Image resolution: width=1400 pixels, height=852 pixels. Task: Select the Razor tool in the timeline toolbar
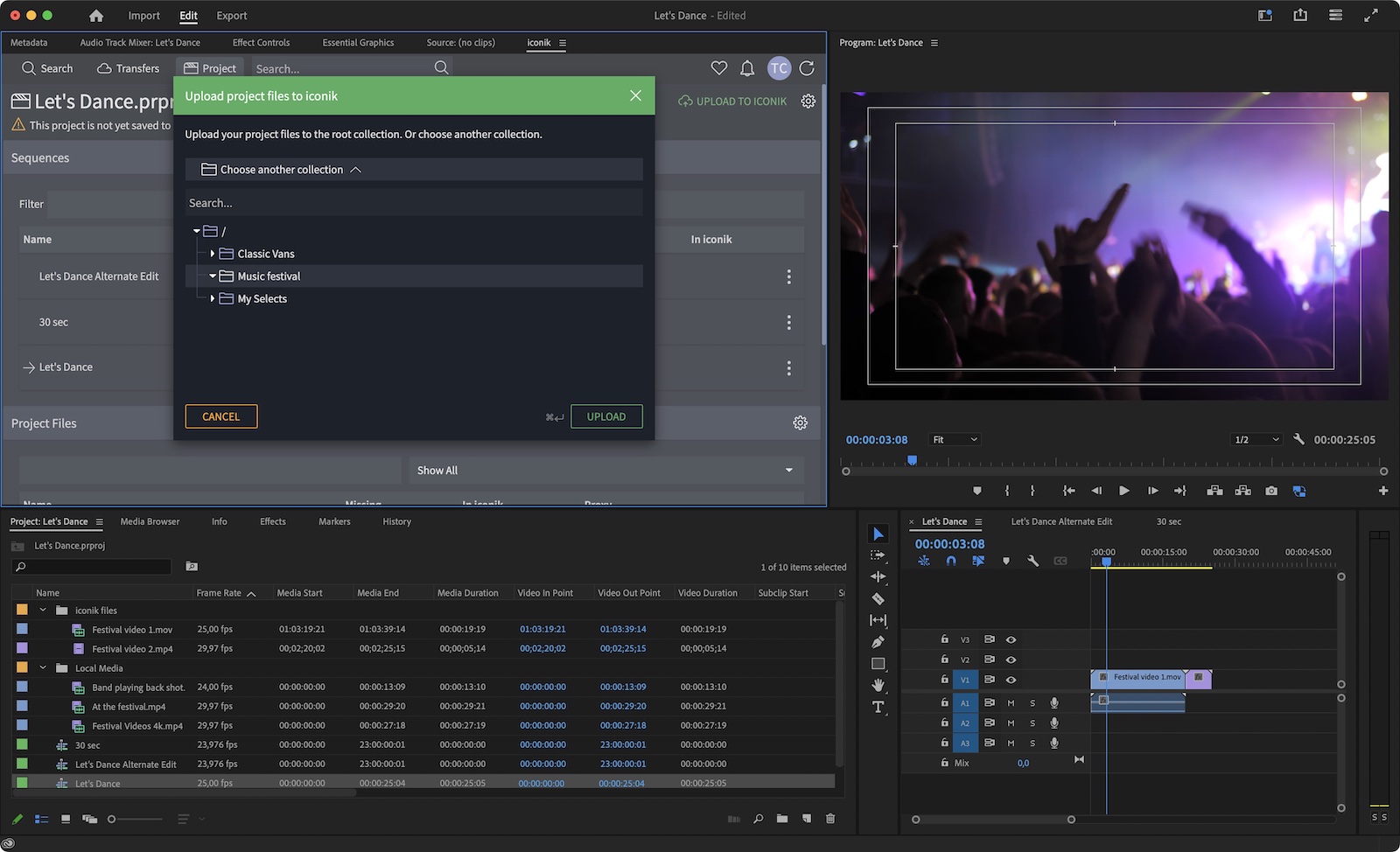[x=878, y=598]
